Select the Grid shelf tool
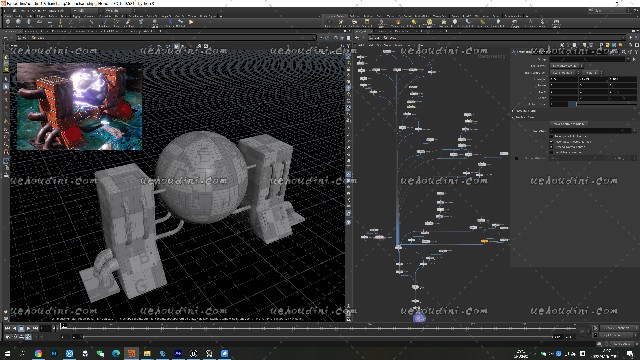 (50, 22)
